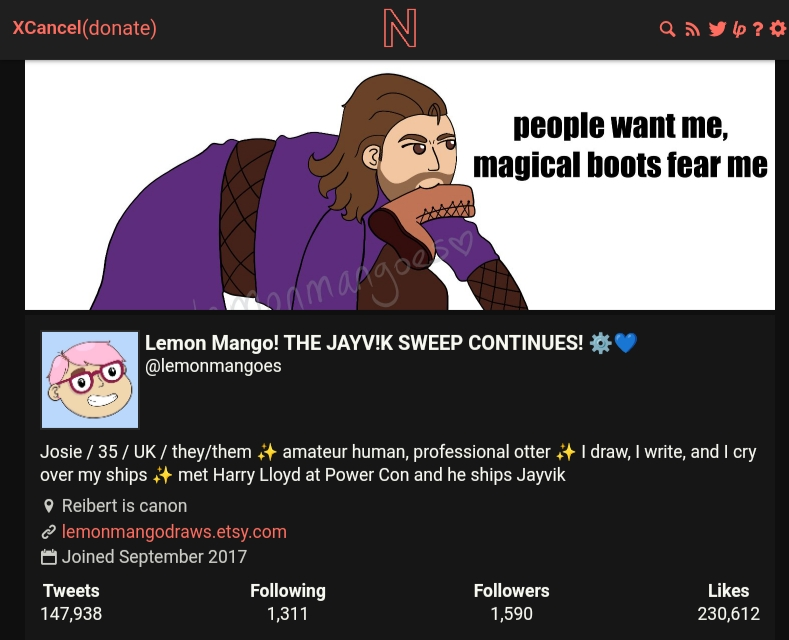The width and height of the screenshot is (789, 640).
Task: Open preferences via the gear icon
Action: [x=778, y=29]
